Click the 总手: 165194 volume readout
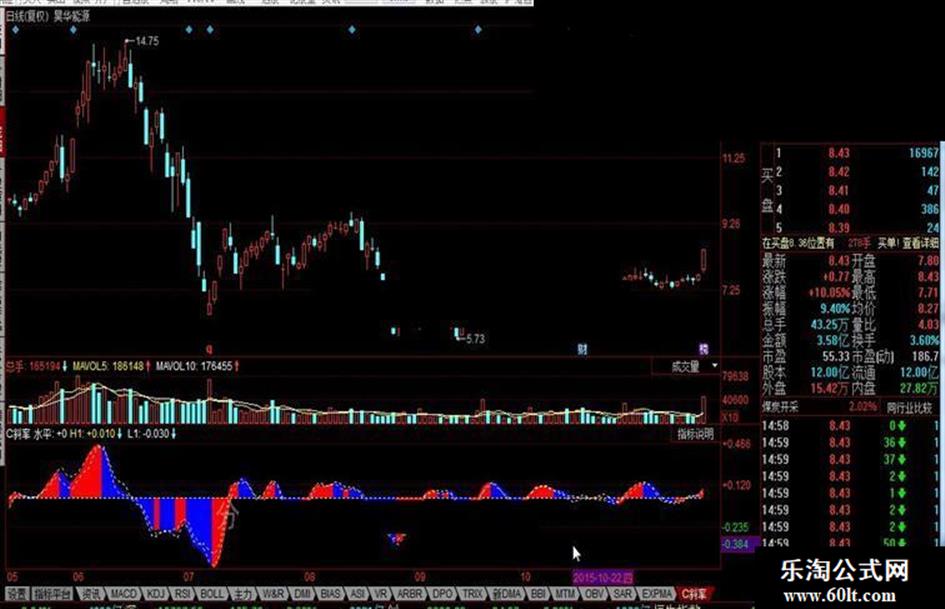The image size is (945, 609). (x=34, y=366)
